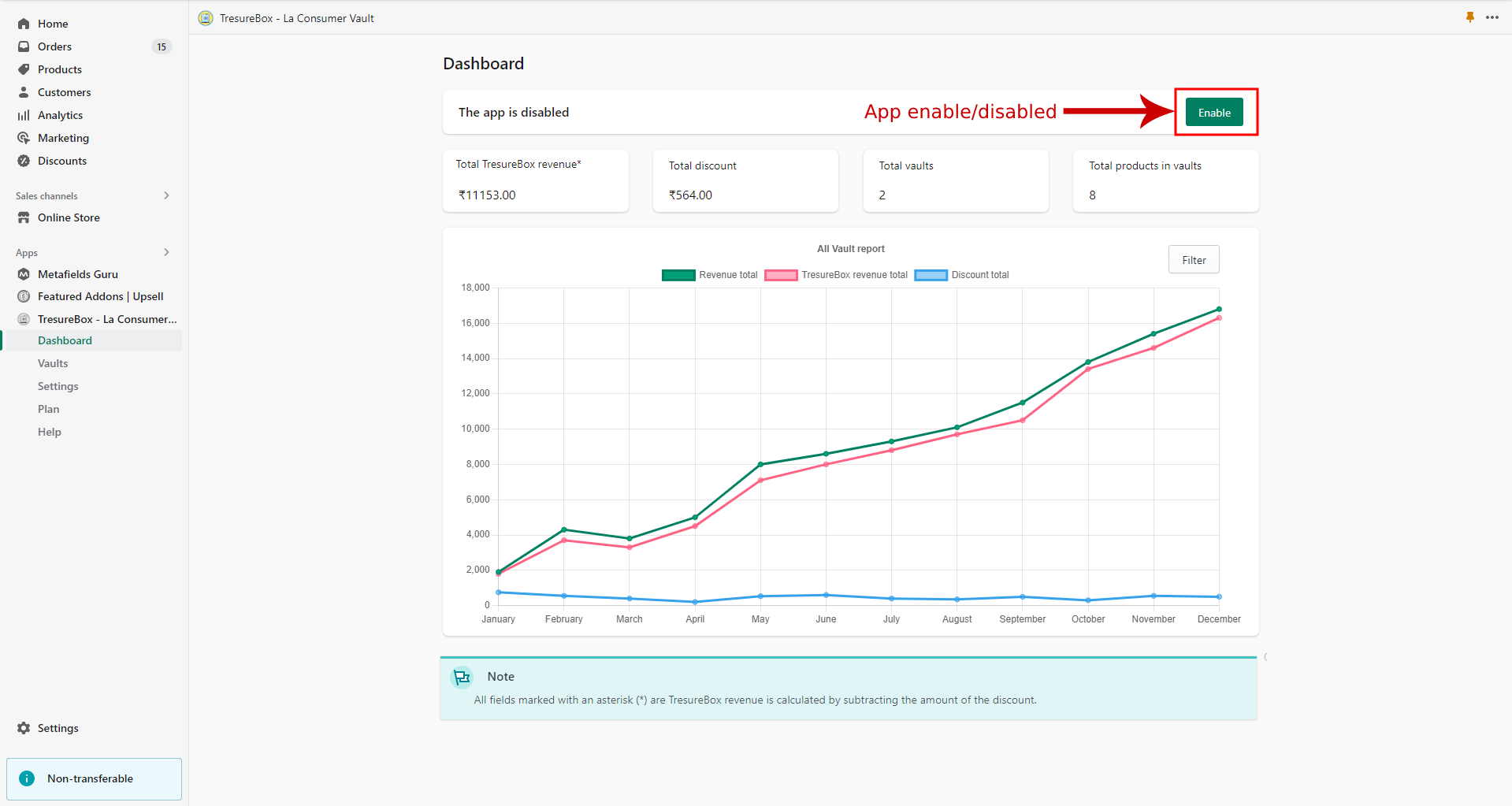Click the Total TresureBox revenue card
Viewport: 1512px width, 806px height.
(x=536, y=180)
